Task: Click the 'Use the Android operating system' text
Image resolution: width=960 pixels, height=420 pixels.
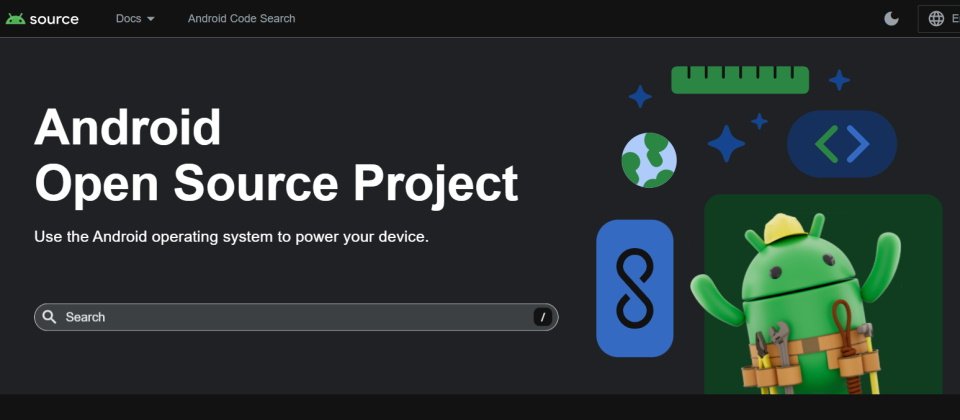Action: (231, 237)
